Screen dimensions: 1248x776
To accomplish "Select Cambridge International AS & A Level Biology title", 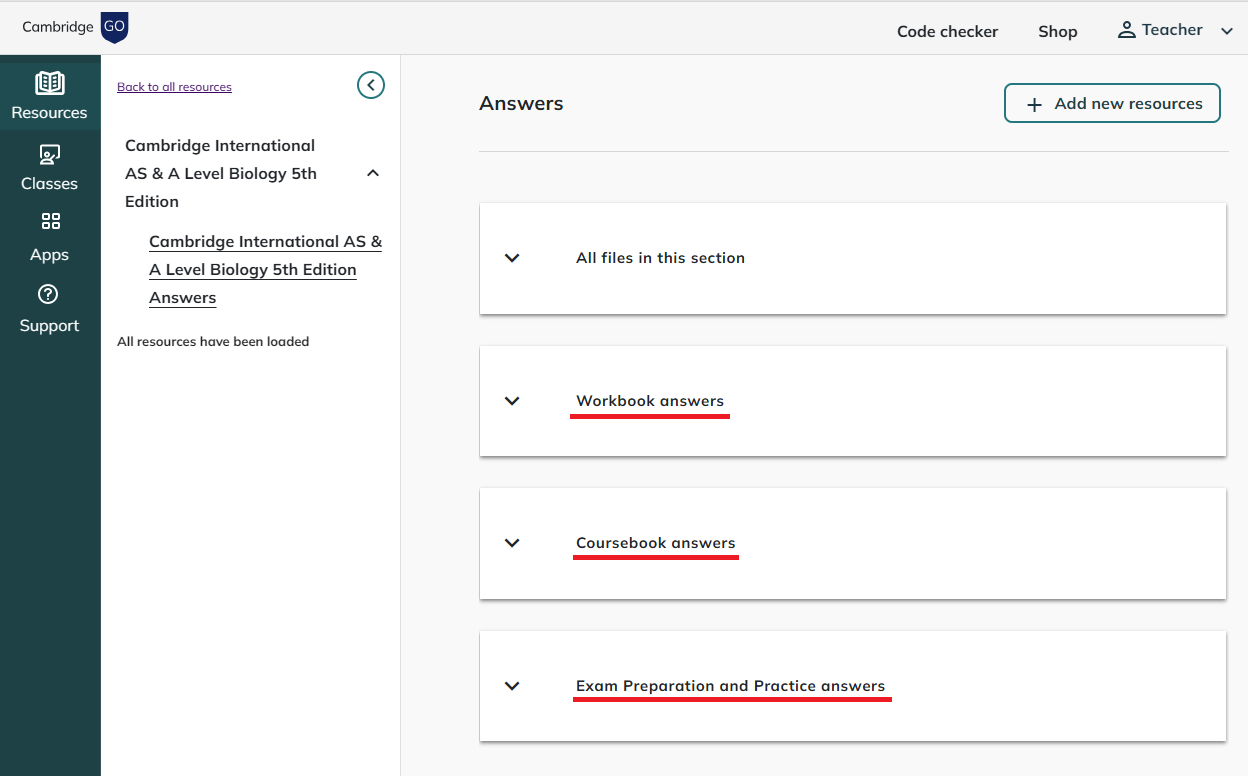I will pos(221,173).
